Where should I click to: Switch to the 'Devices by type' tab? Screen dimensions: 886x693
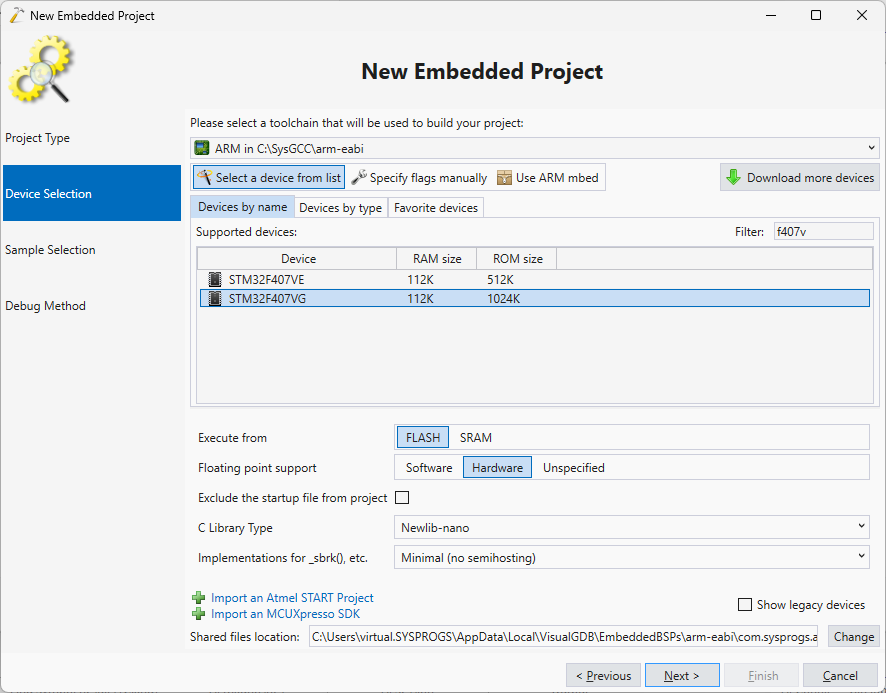(340, 207)
